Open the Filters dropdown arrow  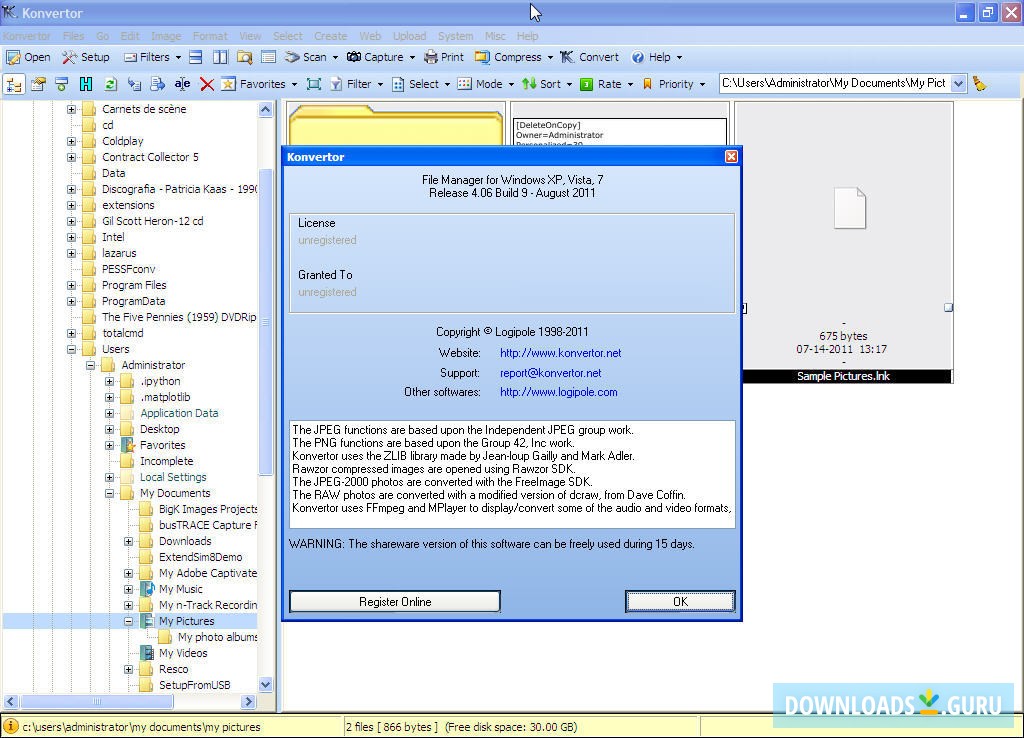coord(178,57)
